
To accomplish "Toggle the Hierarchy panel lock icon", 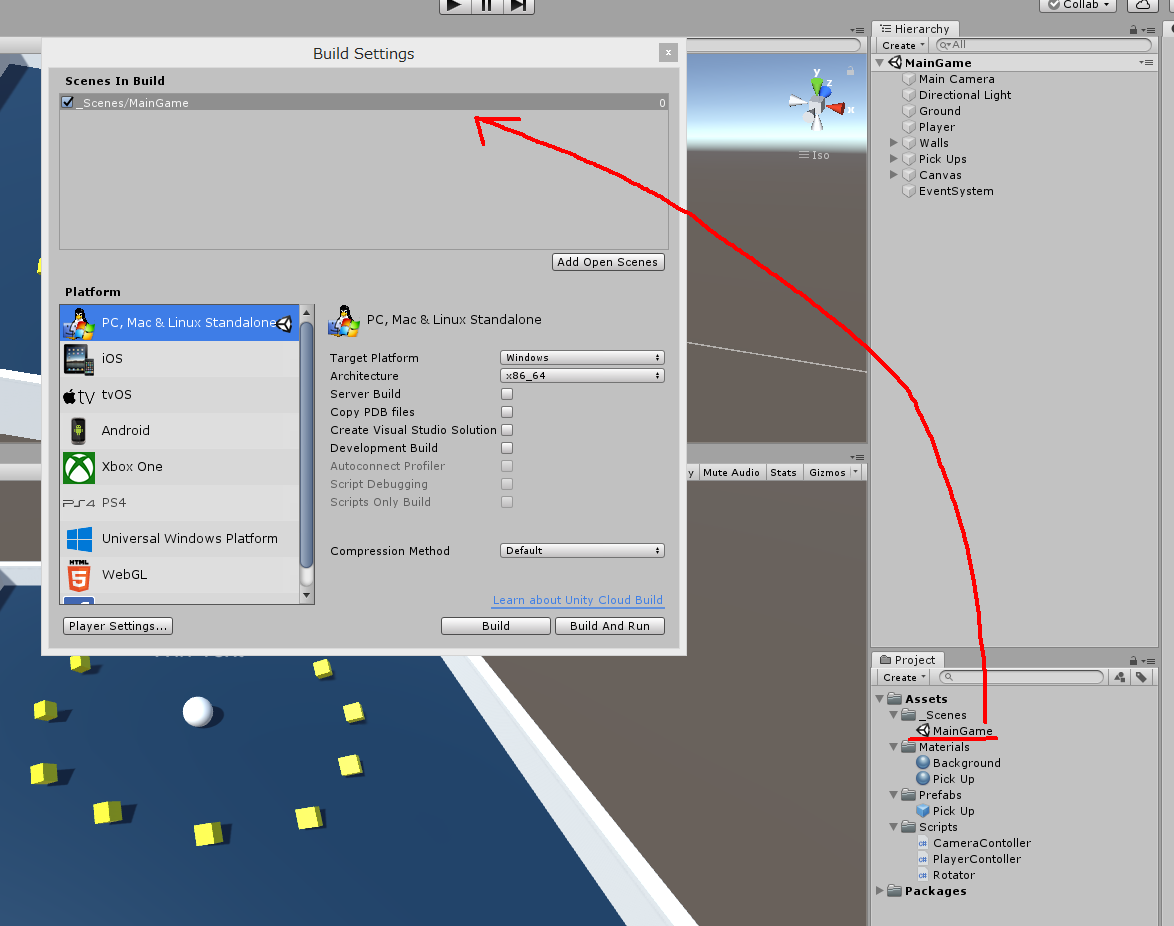I will (x=1134, y=30).
